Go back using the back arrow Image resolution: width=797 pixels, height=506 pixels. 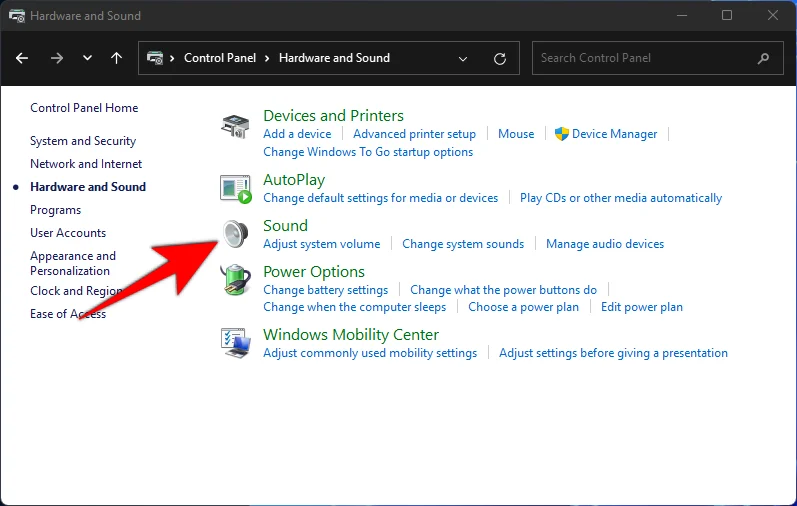(x=23, y=58)
